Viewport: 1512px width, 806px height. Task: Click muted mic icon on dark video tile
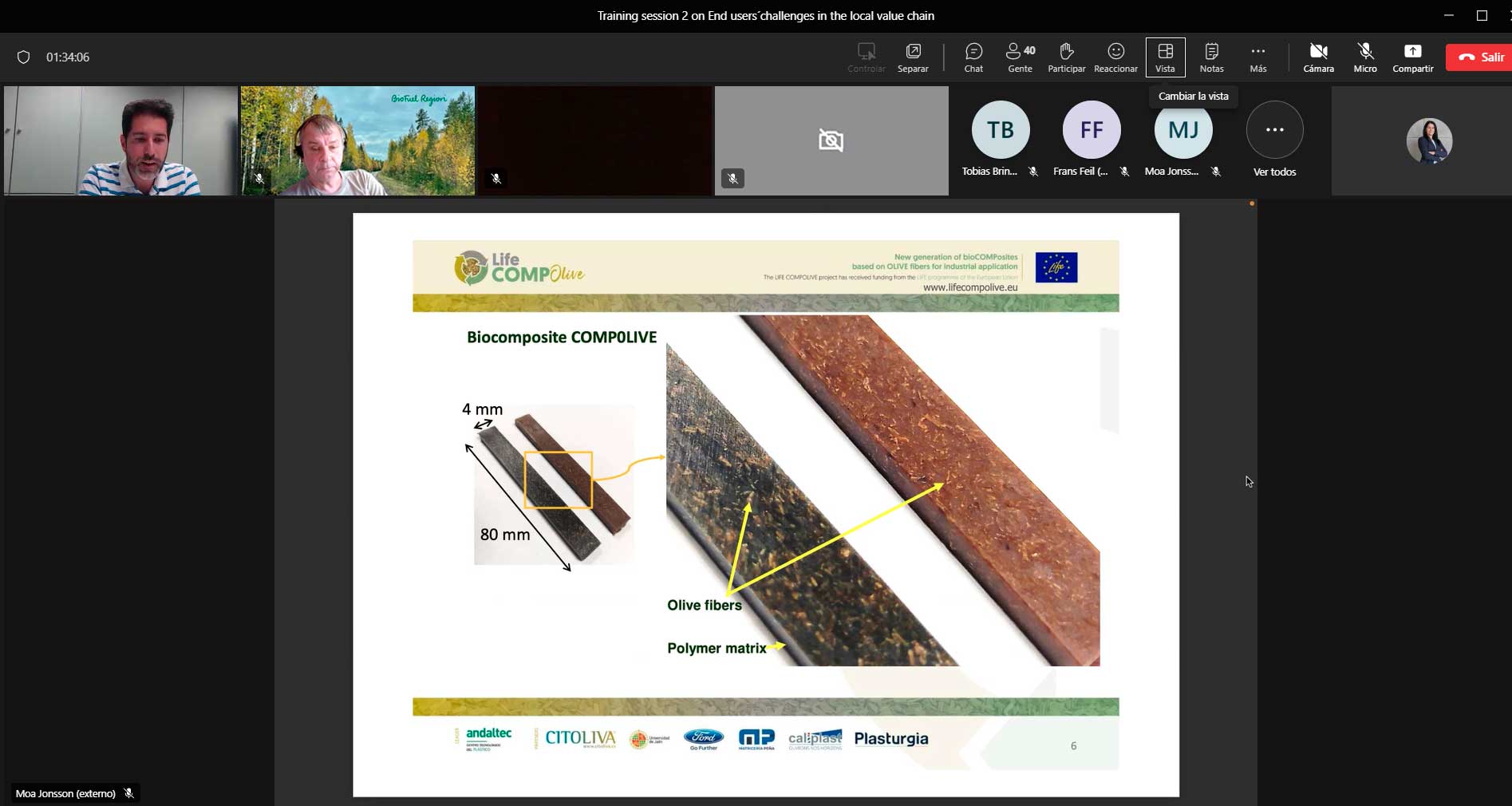click(495, 179)
